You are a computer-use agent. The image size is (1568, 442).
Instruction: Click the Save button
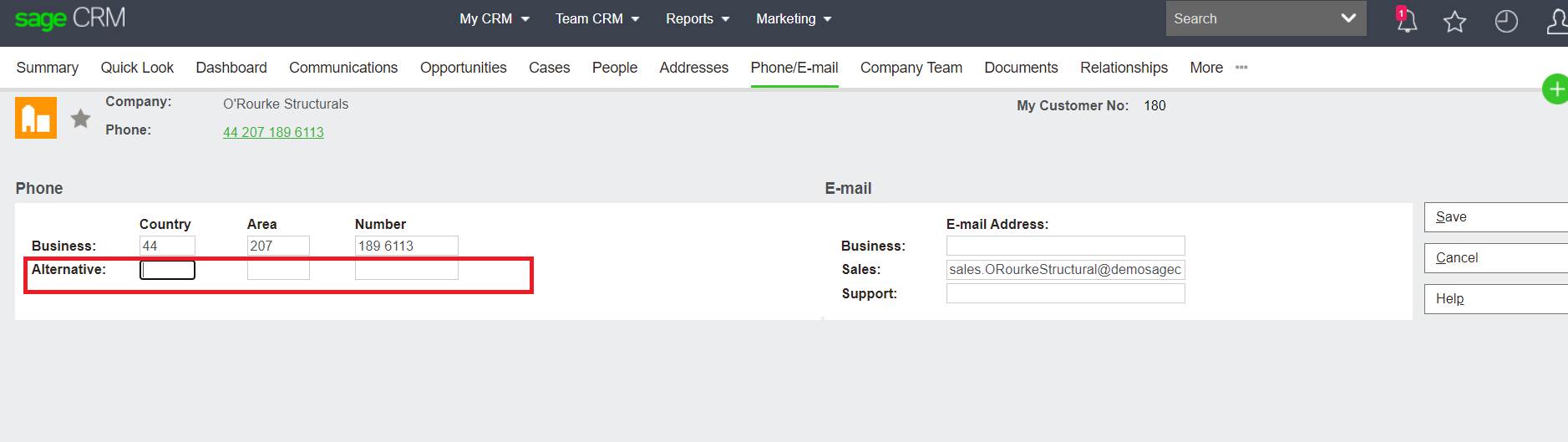coord(1495,217)
